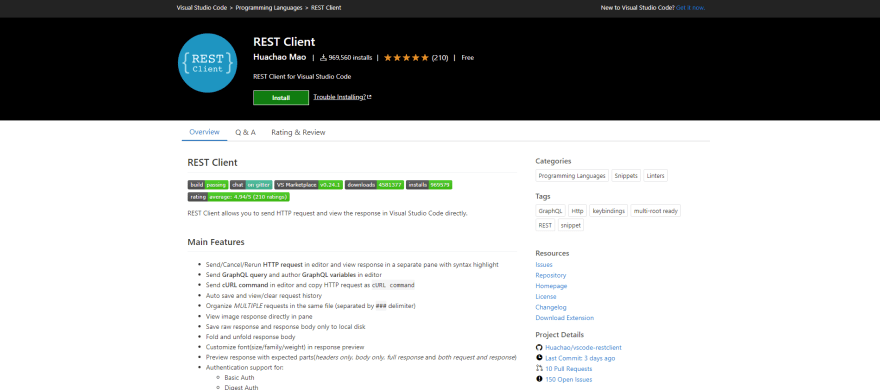
Task: Click the 'Auto save and view/clear request history' item
Action: [264, 295]
